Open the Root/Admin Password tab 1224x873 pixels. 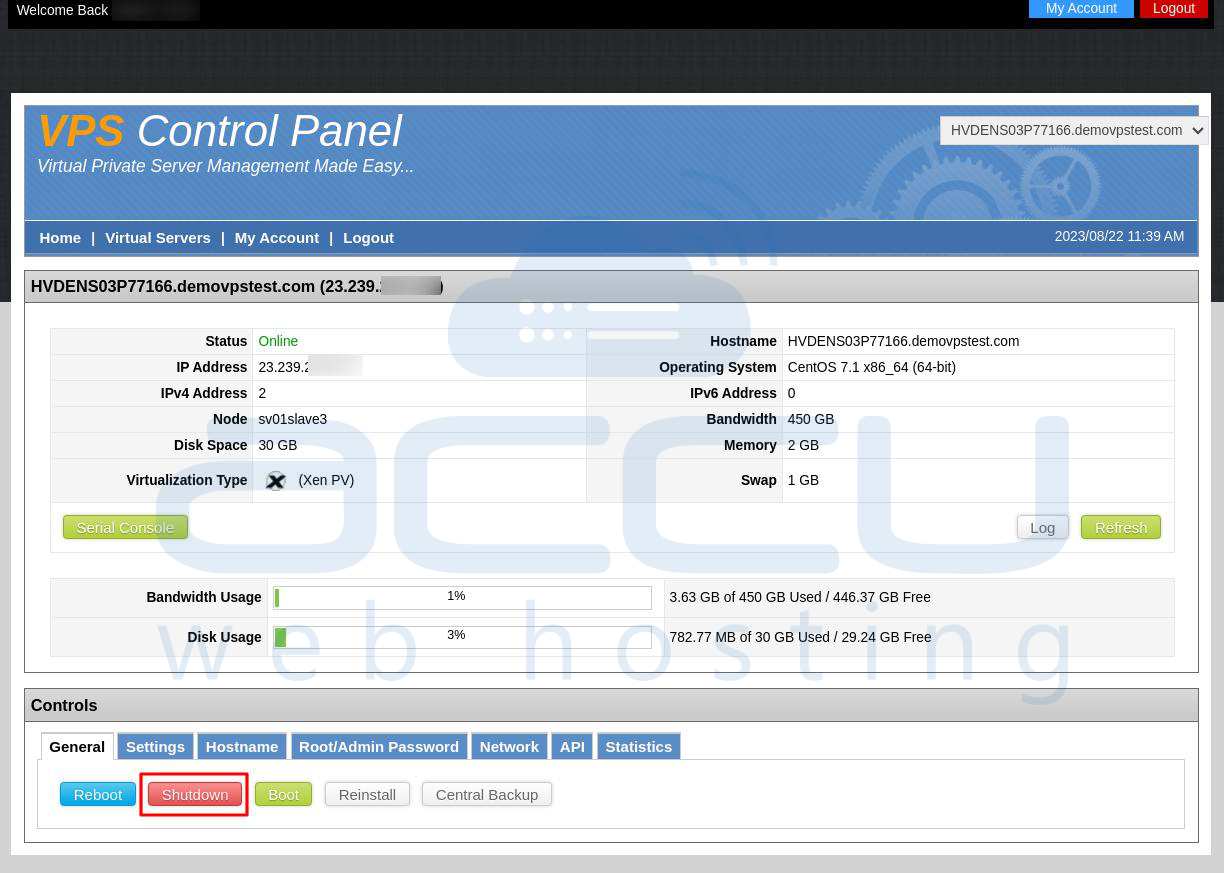(379, 746)
